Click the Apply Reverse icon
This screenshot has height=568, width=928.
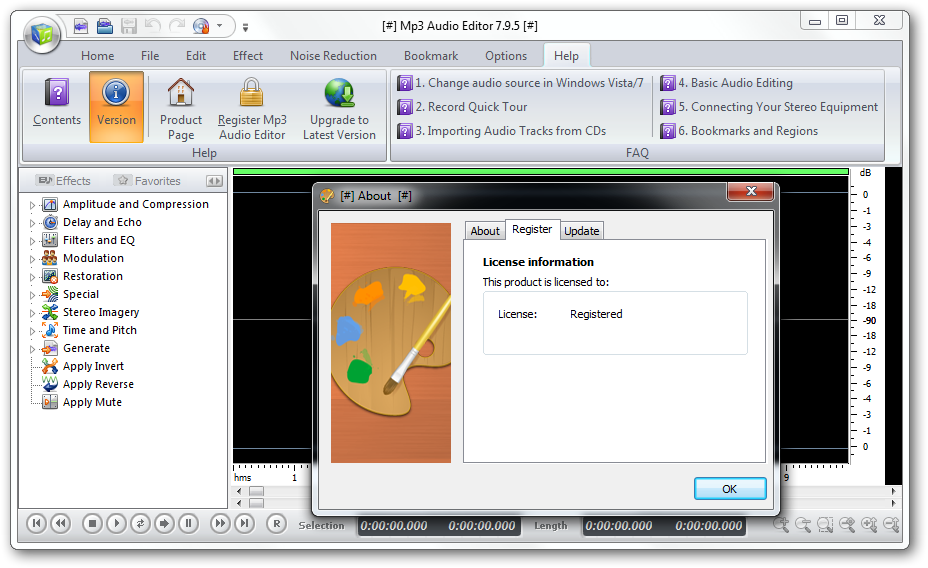(50, 384)
